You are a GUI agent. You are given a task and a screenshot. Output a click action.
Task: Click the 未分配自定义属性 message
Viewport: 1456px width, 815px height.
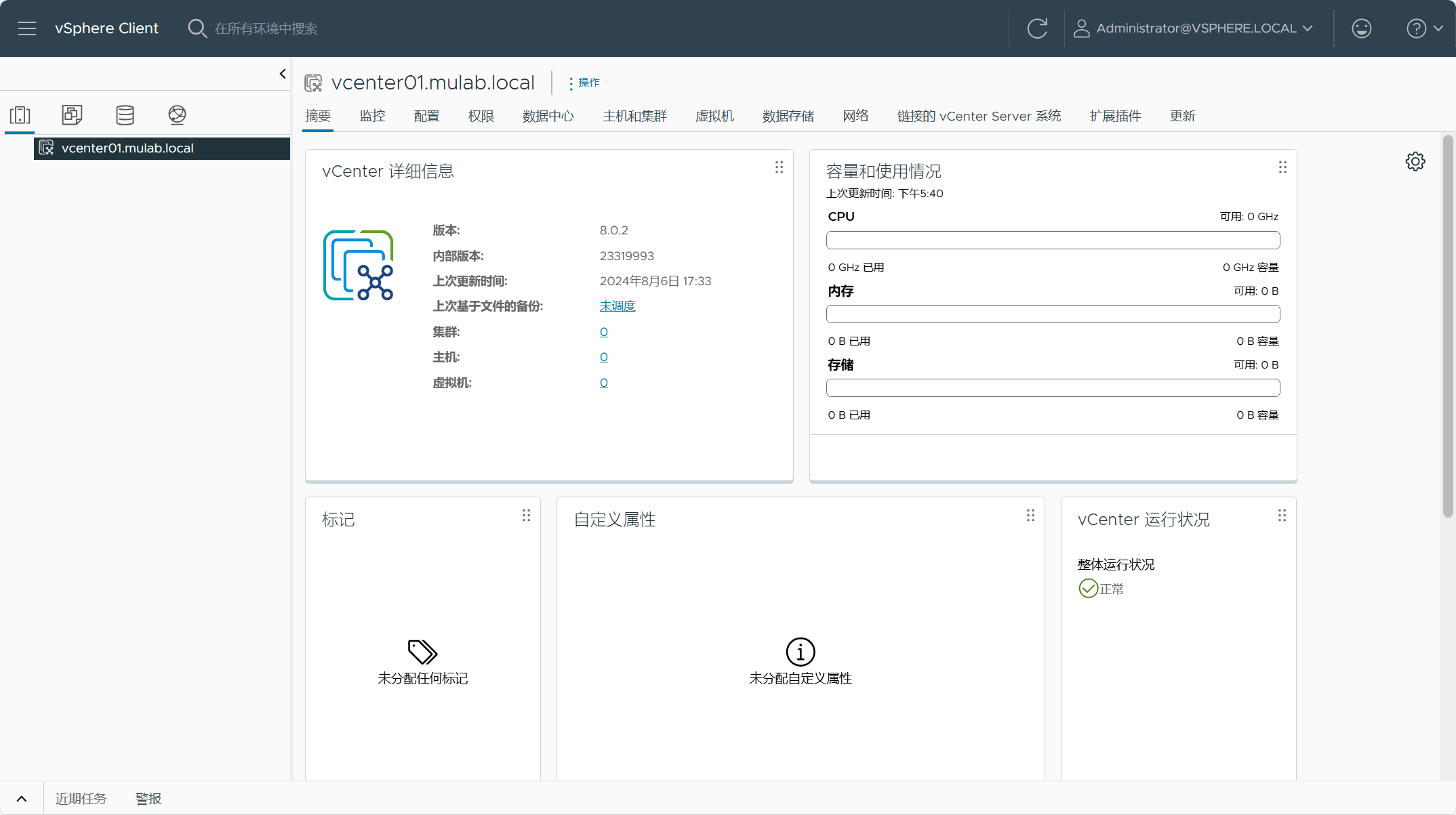point(801,678)
